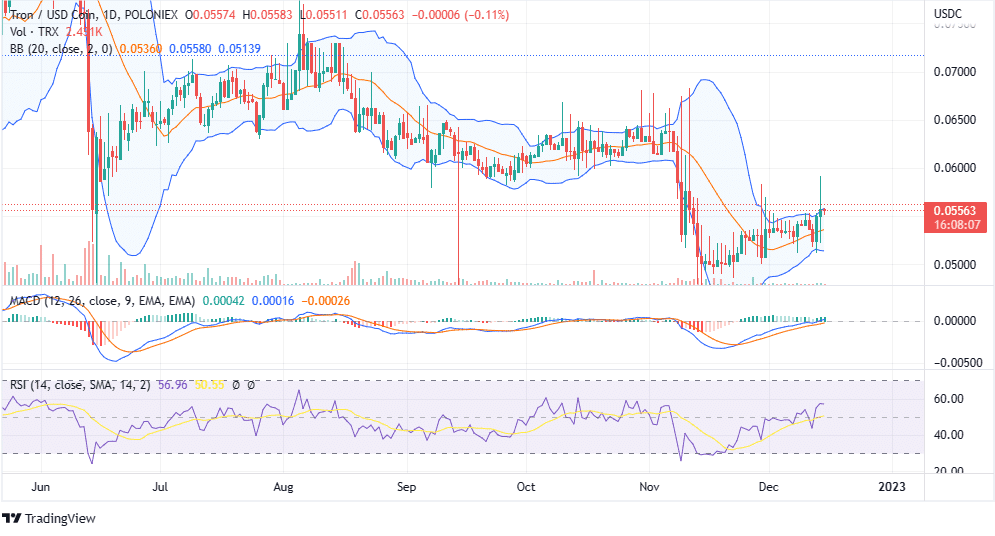
Task: Click the current price tag 0.05563
Action: click(x=955, y=211)
